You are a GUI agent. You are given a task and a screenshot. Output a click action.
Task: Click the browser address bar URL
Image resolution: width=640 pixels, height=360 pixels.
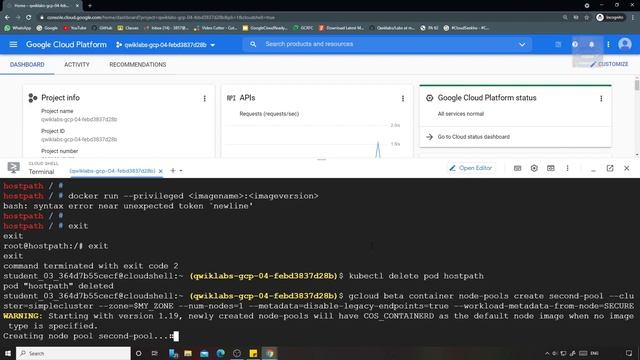(161, 18)
